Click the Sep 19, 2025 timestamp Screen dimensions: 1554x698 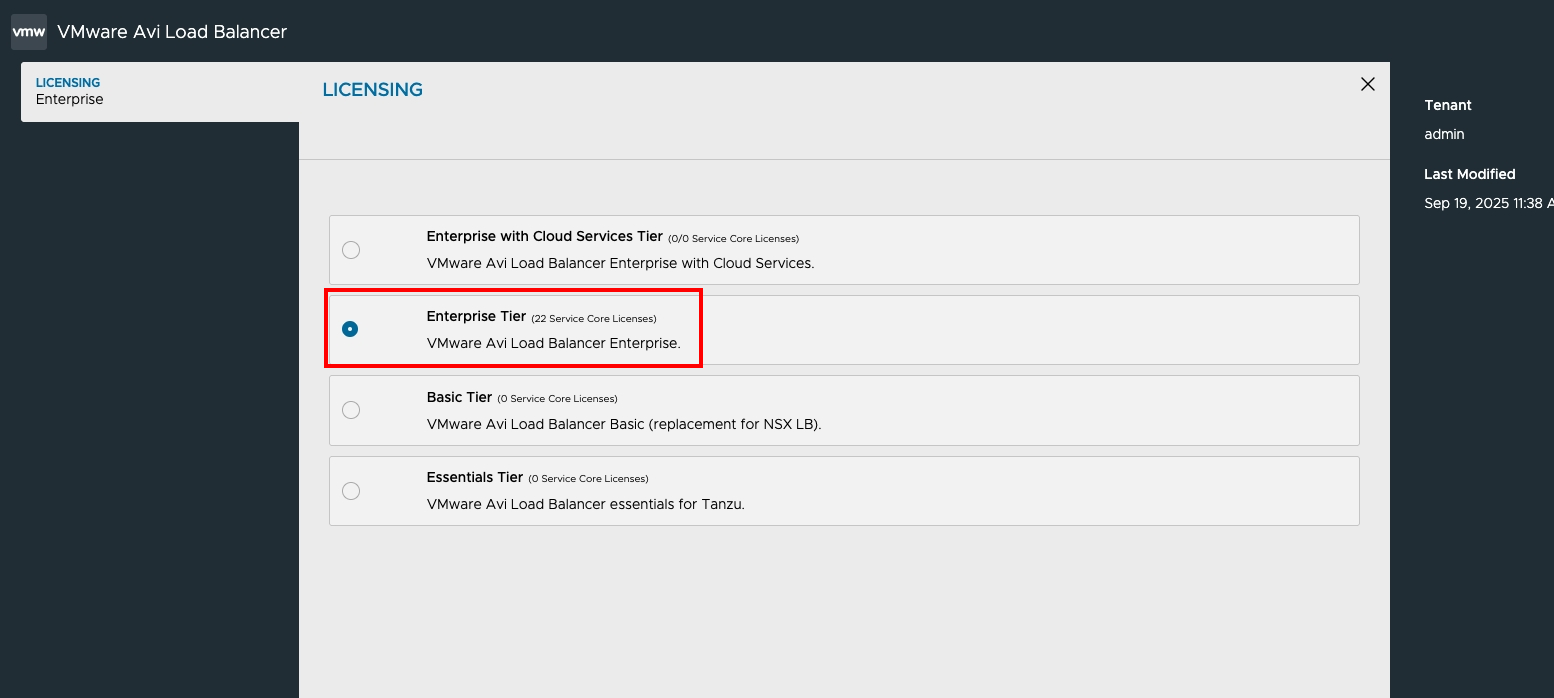tap(1489, 203)
